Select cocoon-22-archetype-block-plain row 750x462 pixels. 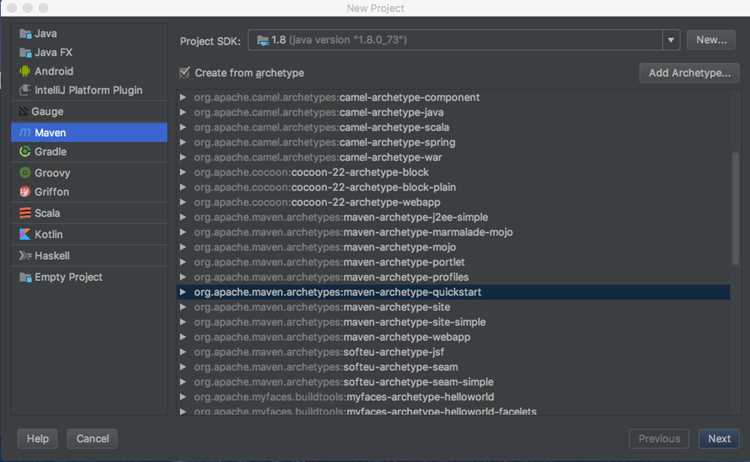(453, 187)
